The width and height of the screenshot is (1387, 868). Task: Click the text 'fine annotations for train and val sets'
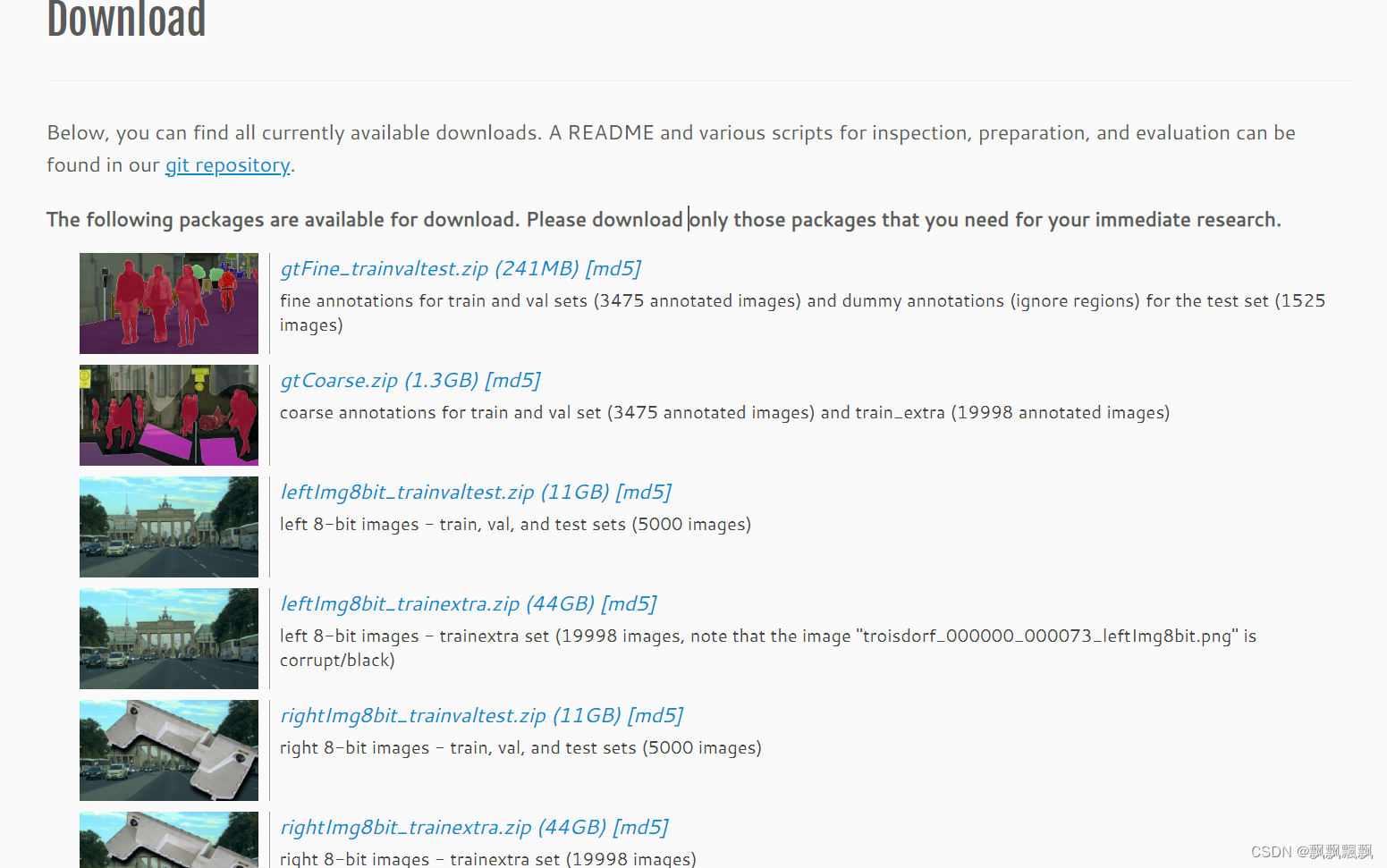(x=434, y=301)
